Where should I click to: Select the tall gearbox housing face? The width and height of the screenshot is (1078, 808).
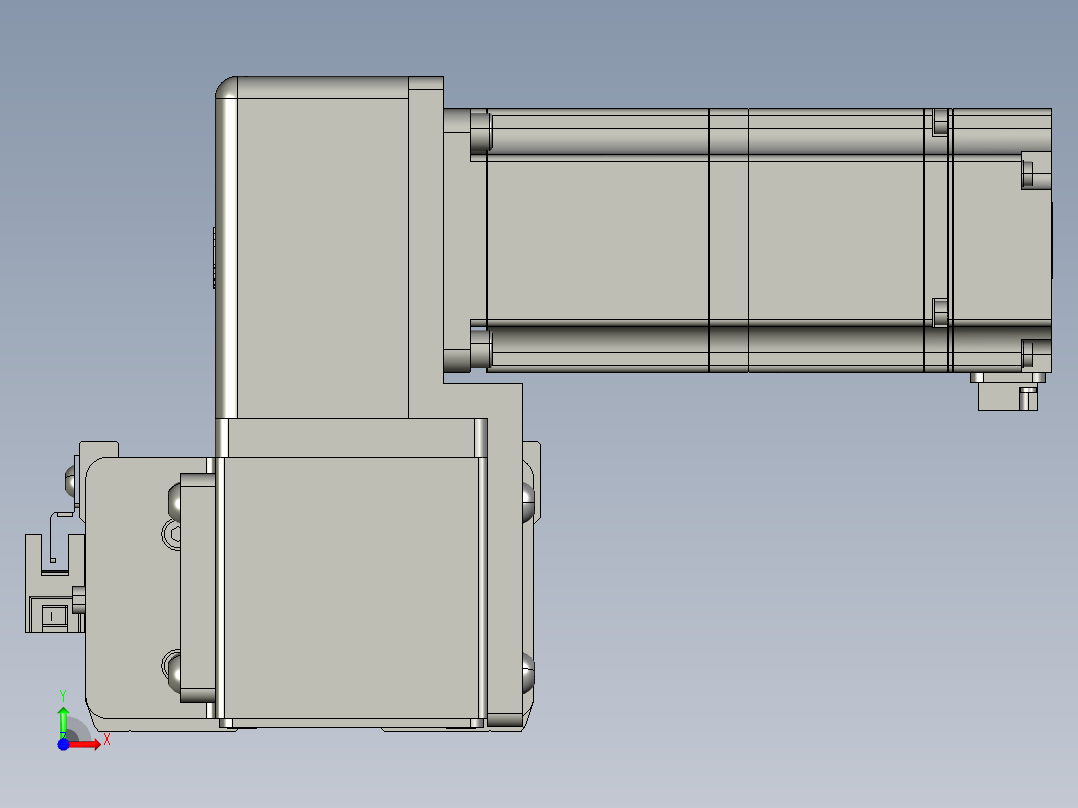pyautogui.click(x=322, y=258)
